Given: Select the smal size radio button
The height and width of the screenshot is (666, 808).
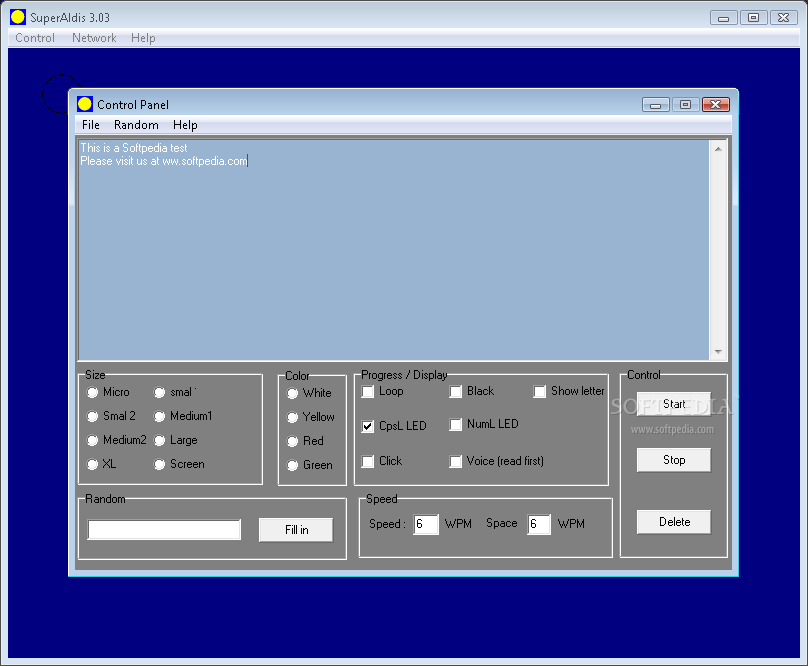Looking at the screenshot, I should point(159,392).
